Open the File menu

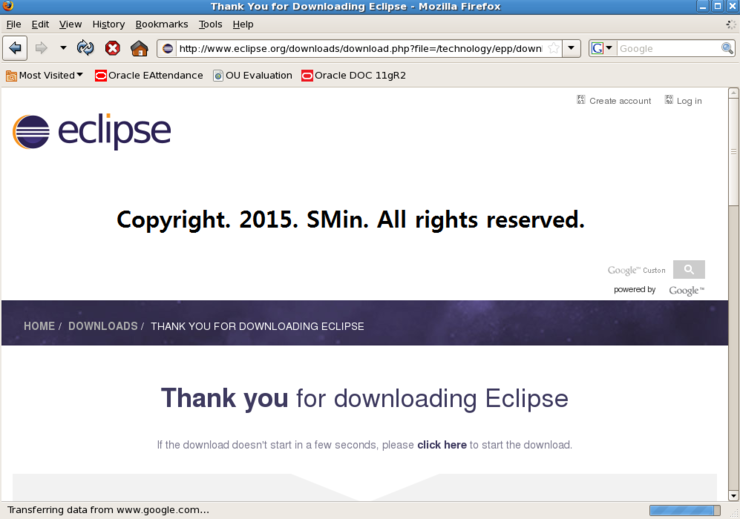(x=13, y=24)
